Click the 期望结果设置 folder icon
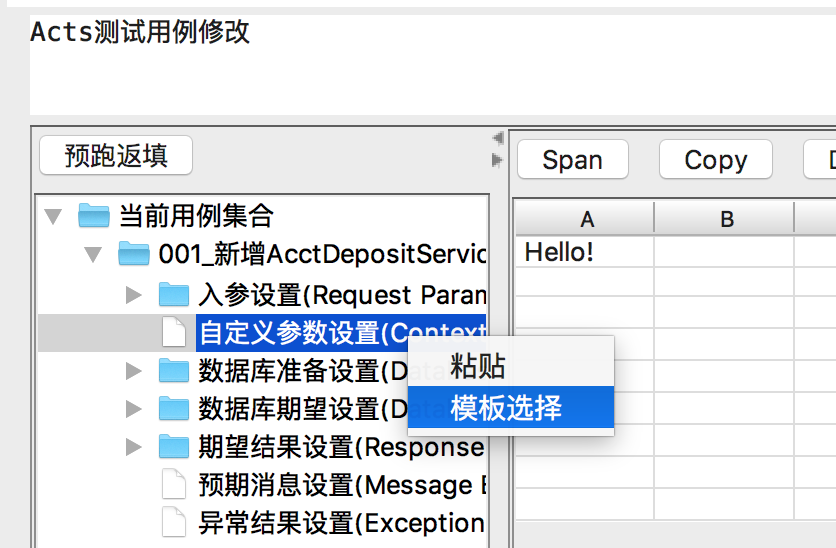 coord(174,446)
